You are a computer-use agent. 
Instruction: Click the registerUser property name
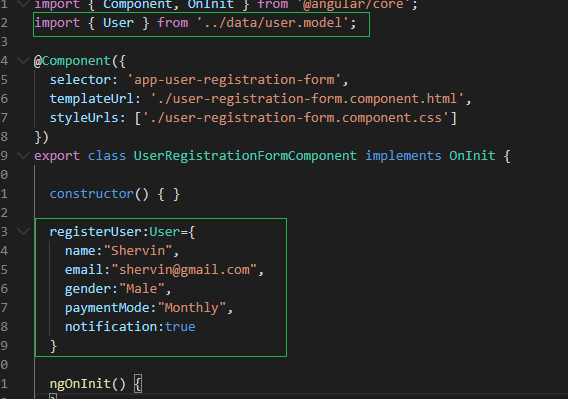(x=95, y=231)
